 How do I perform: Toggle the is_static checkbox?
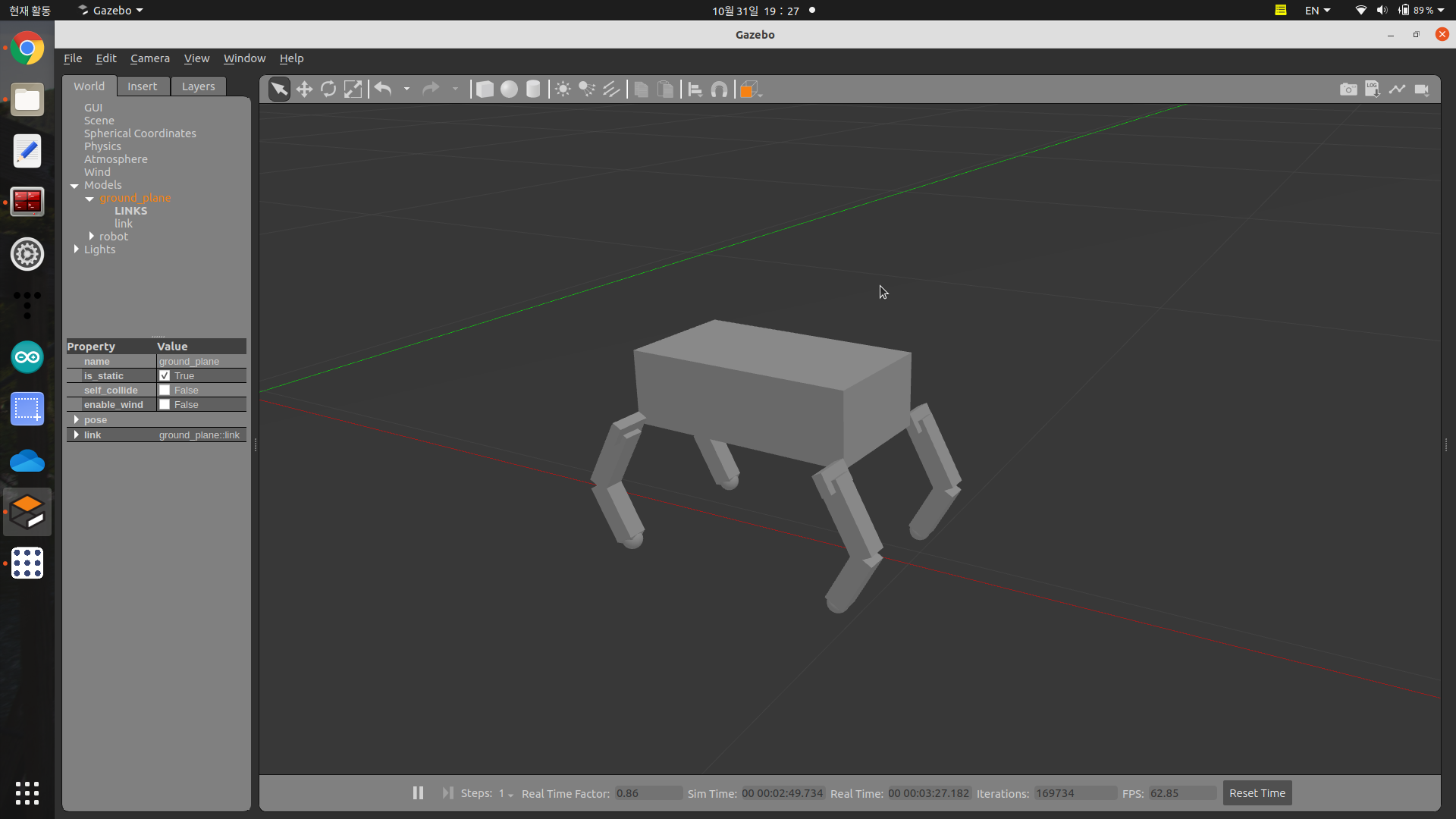[165, 375]
